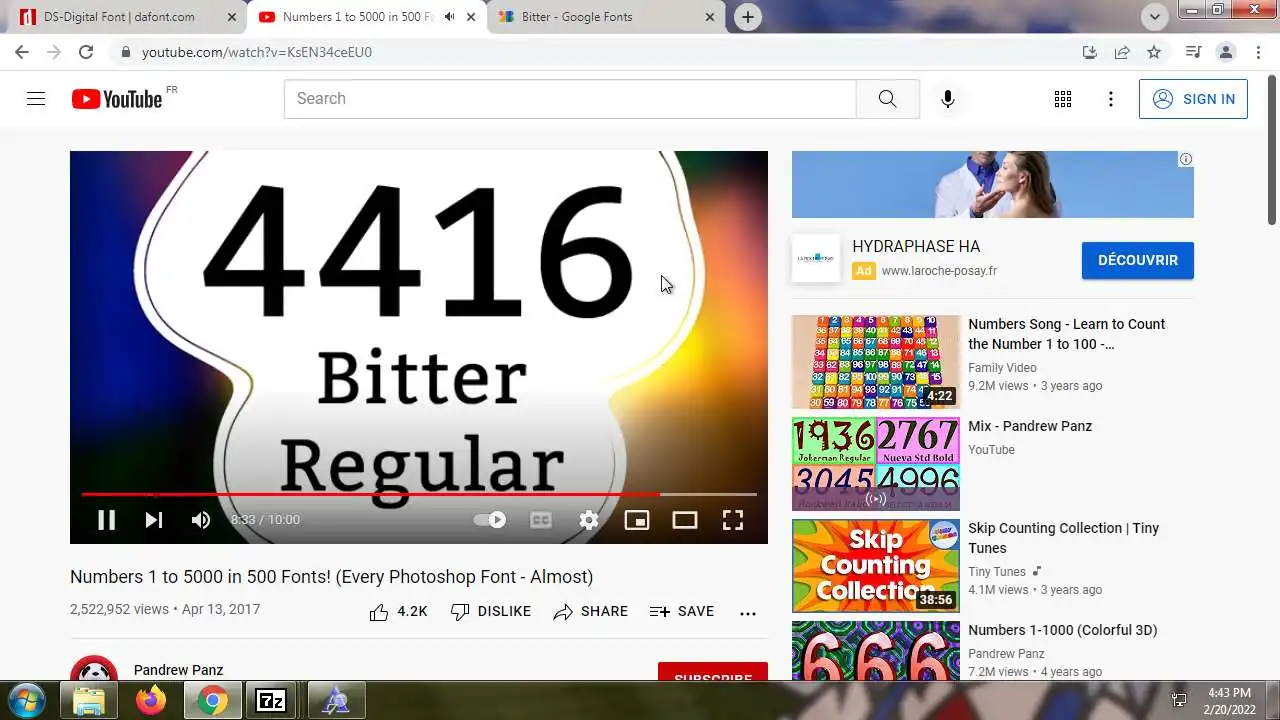Open more actions ellipsis under video

748,613
